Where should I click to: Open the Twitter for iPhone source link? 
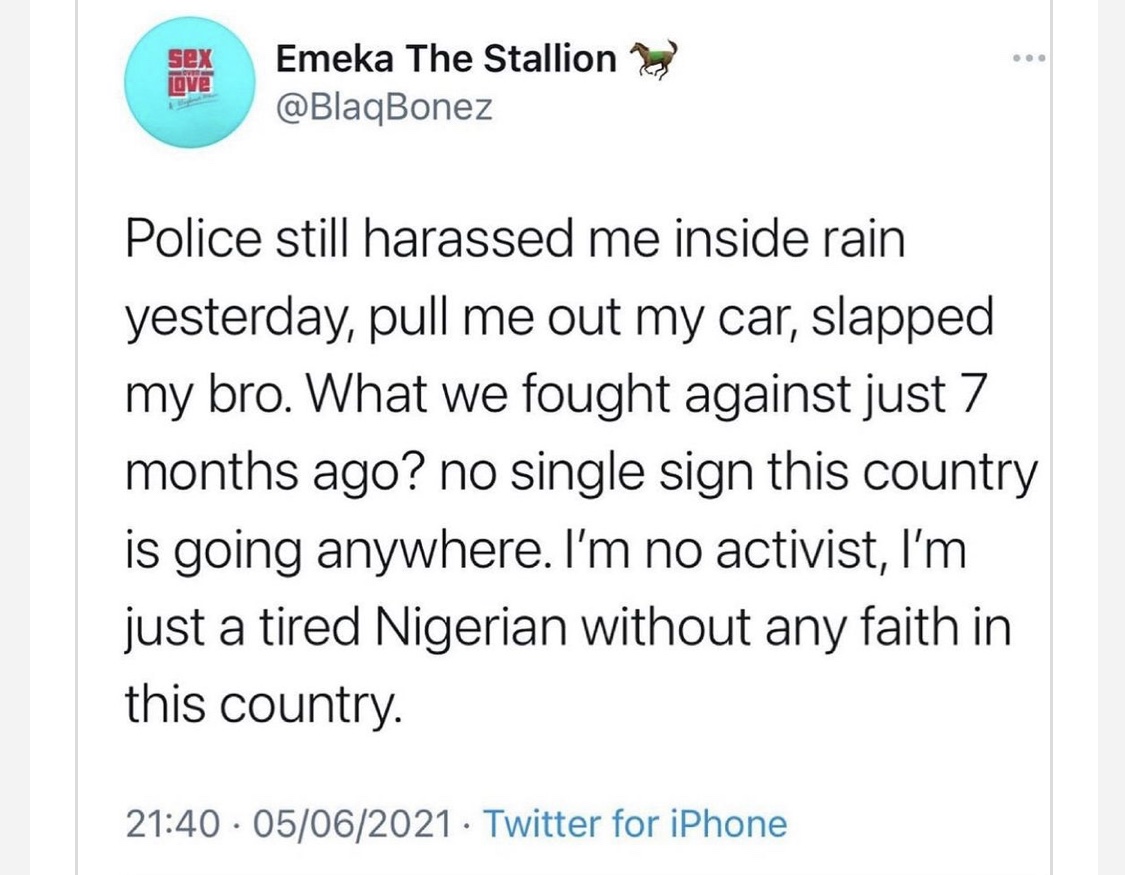tap(636, 824)
